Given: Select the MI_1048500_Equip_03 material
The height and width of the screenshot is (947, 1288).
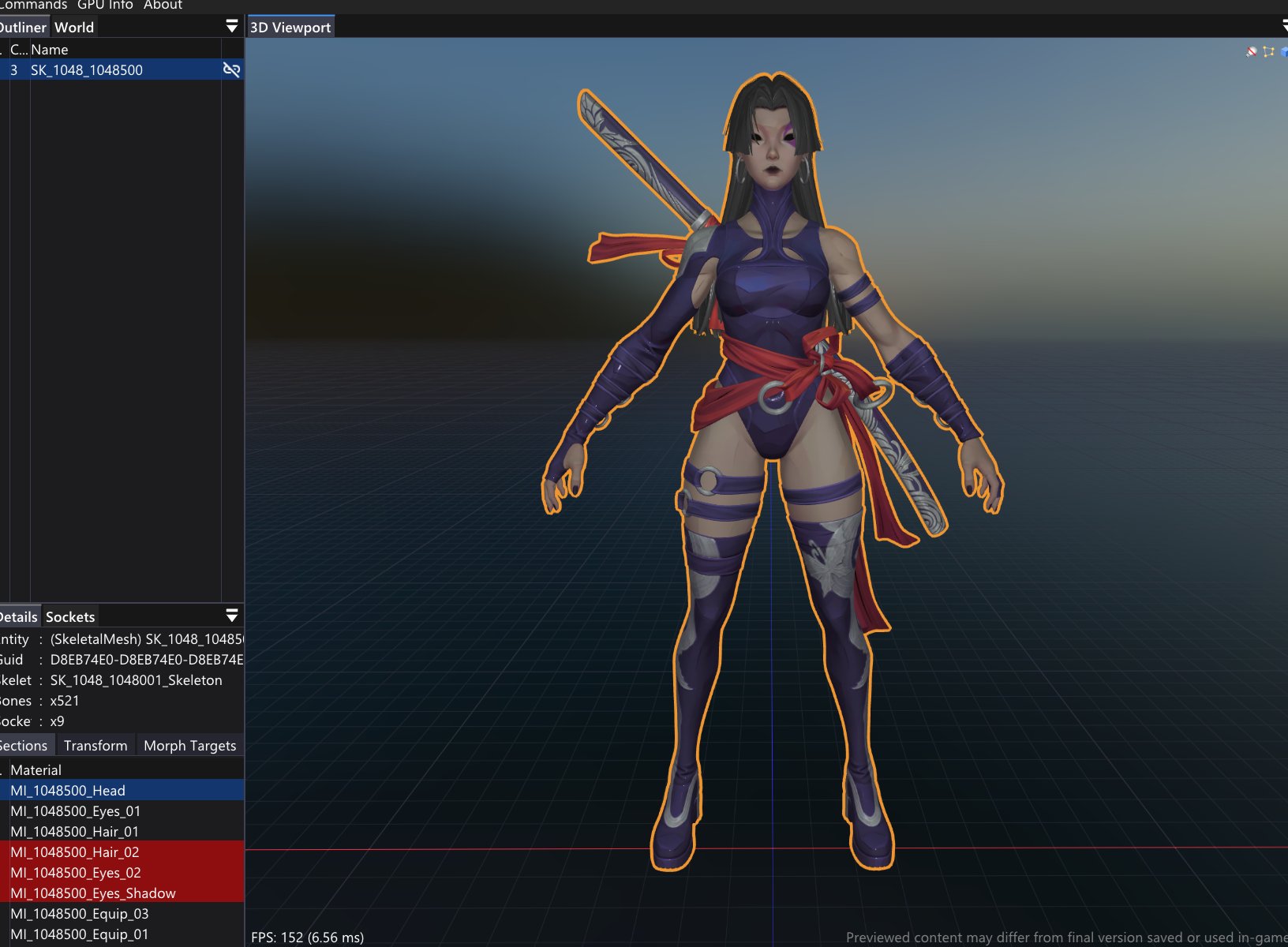Looking at the screenshot, I should coord(80,914).
